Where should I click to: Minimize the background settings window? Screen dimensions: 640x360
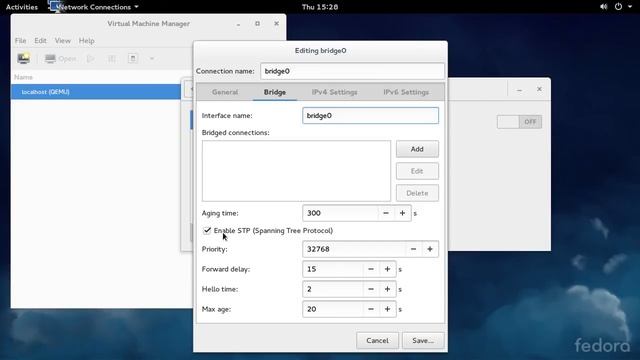click(519, 89)
